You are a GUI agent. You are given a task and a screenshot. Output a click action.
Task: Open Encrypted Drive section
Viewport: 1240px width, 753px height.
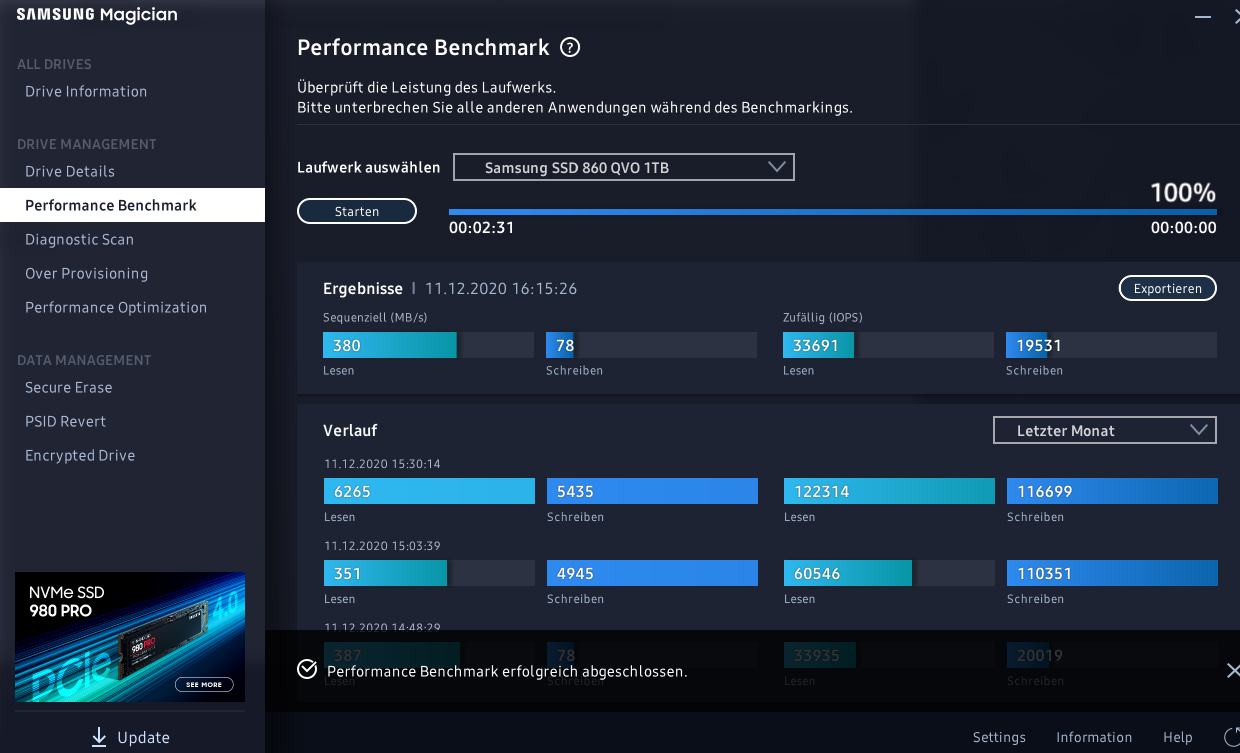[80, 455]
